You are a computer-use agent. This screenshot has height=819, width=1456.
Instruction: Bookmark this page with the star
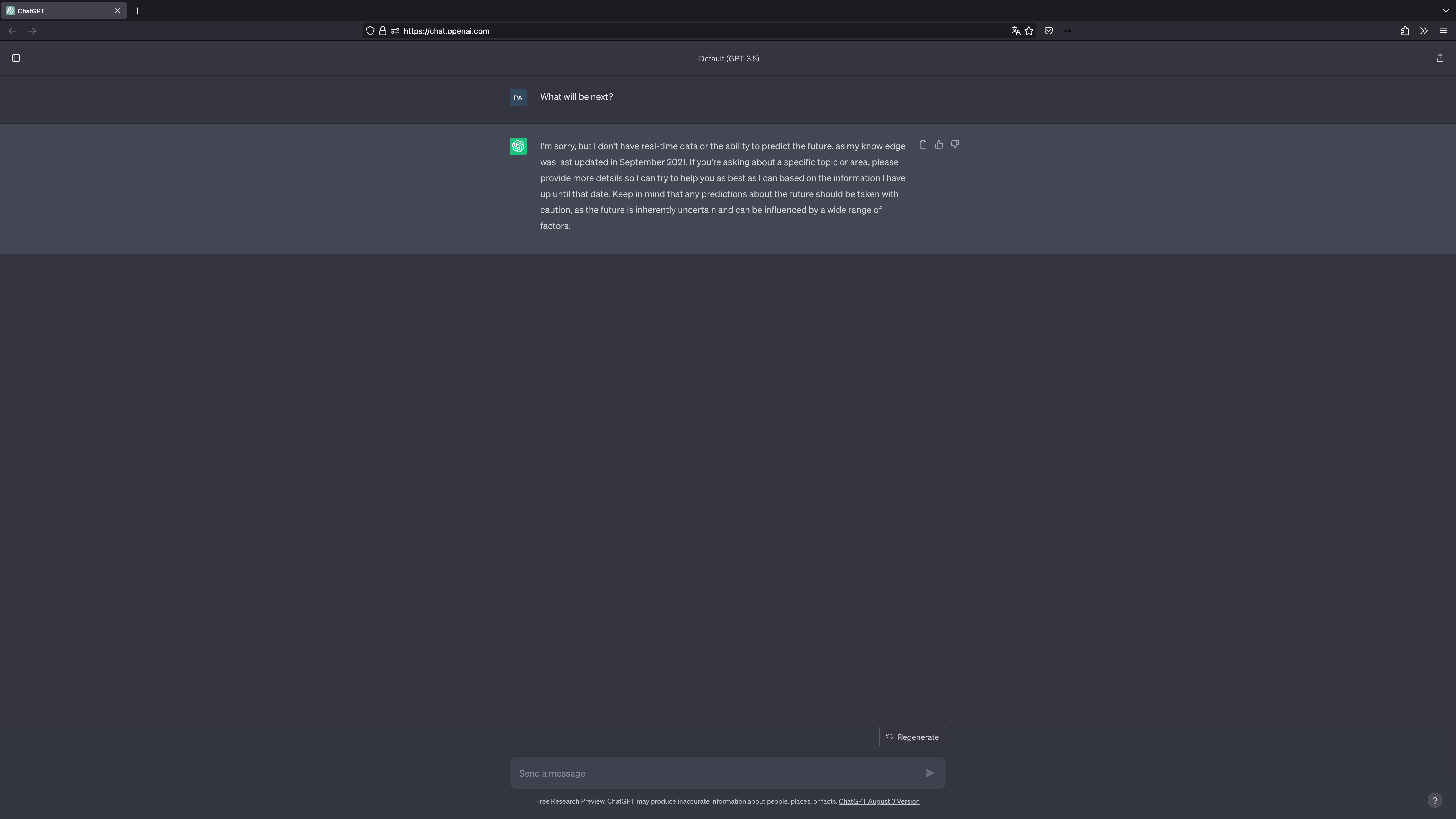(x=1029, y=31)
